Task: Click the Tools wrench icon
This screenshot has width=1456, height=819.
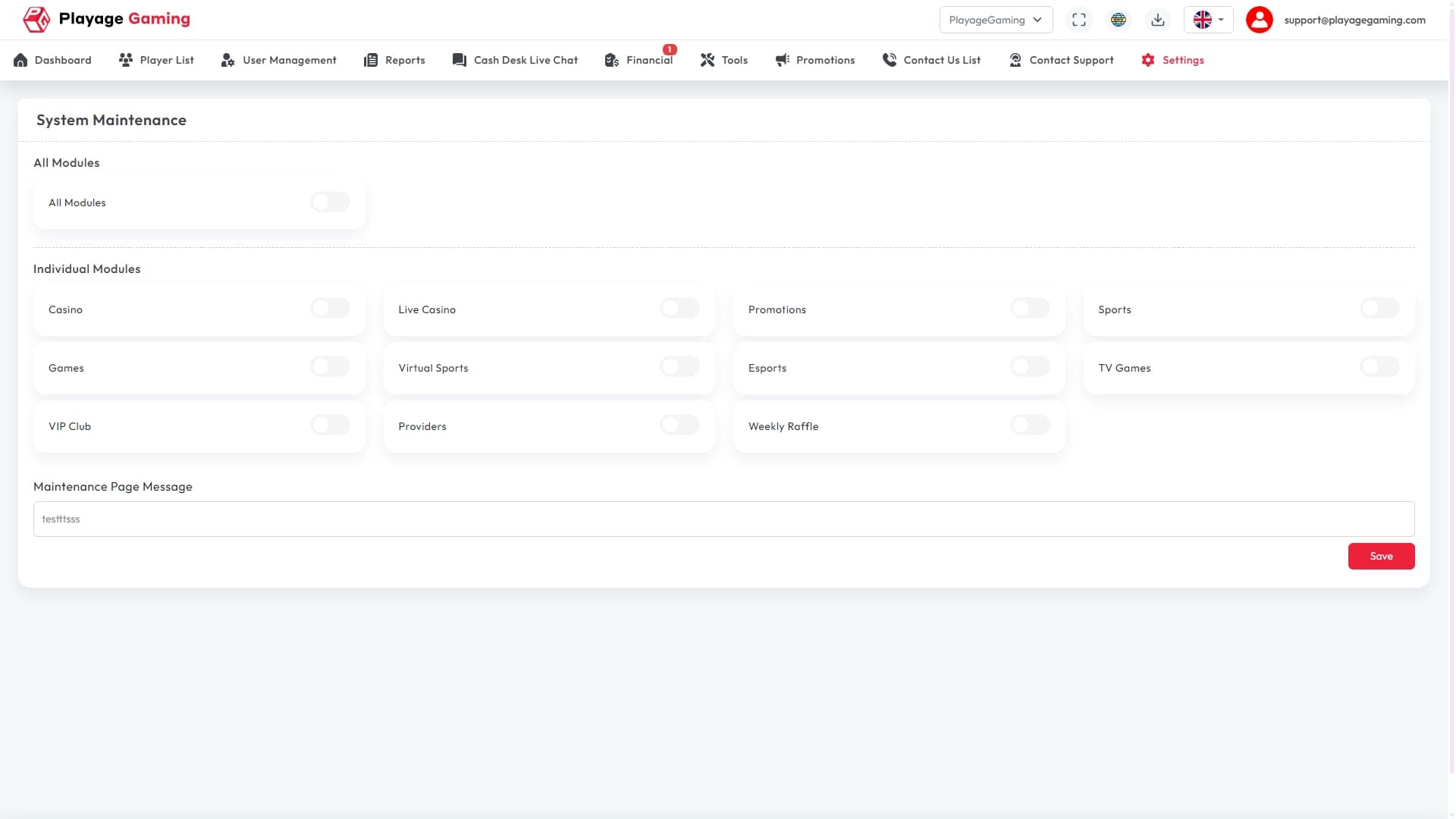Action: tap(708, 60)
